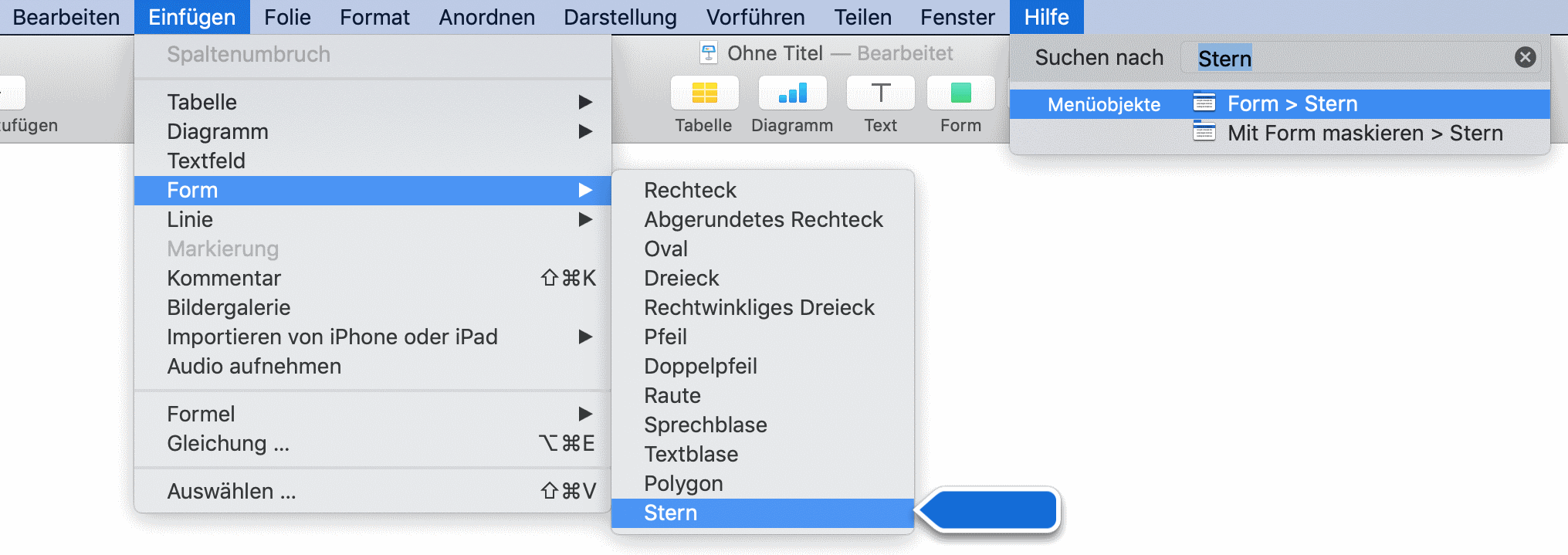
Task: Select "Kommentar" in the Einfügen menu
Action: coord(223,278)
